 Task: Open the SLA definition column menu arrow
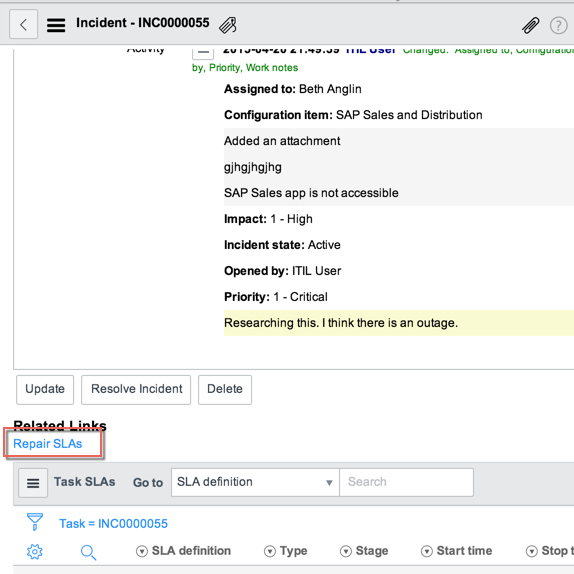(142, 551)
